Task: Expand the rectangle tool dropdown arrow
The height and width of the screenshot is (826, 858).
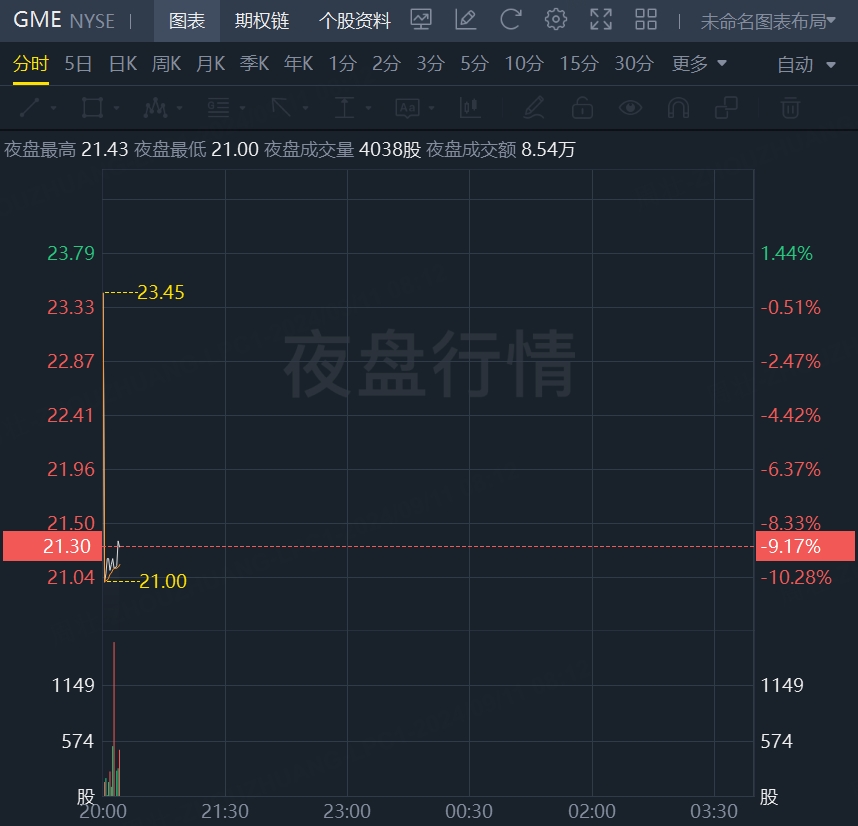Action: coord(117,108)
